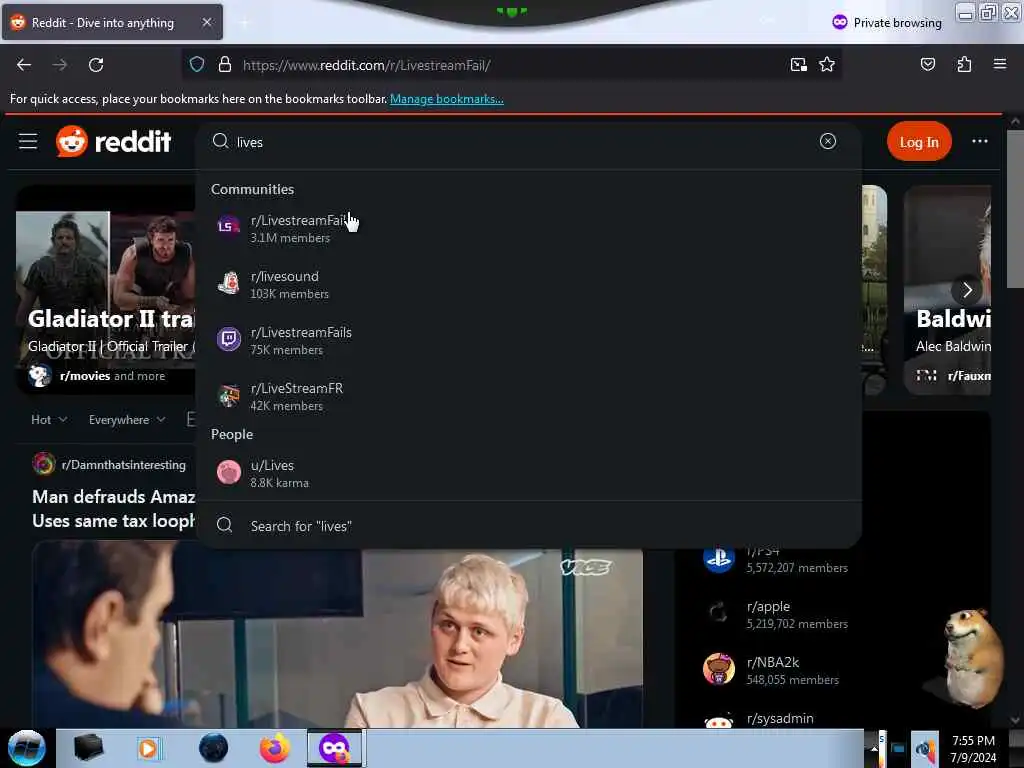This screenshot has height=768, width=1024.
Task: Open Reddit more options ellipsis
Action: pyautogui.click(x=980, y=141)
